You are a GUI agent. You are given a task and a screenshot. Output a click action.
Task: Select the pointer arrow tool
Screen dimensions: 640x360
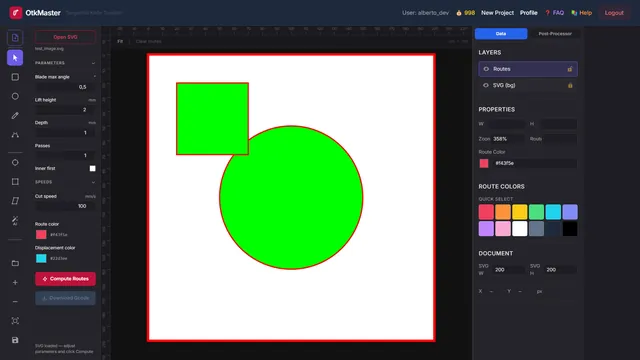tap(15, 58)
